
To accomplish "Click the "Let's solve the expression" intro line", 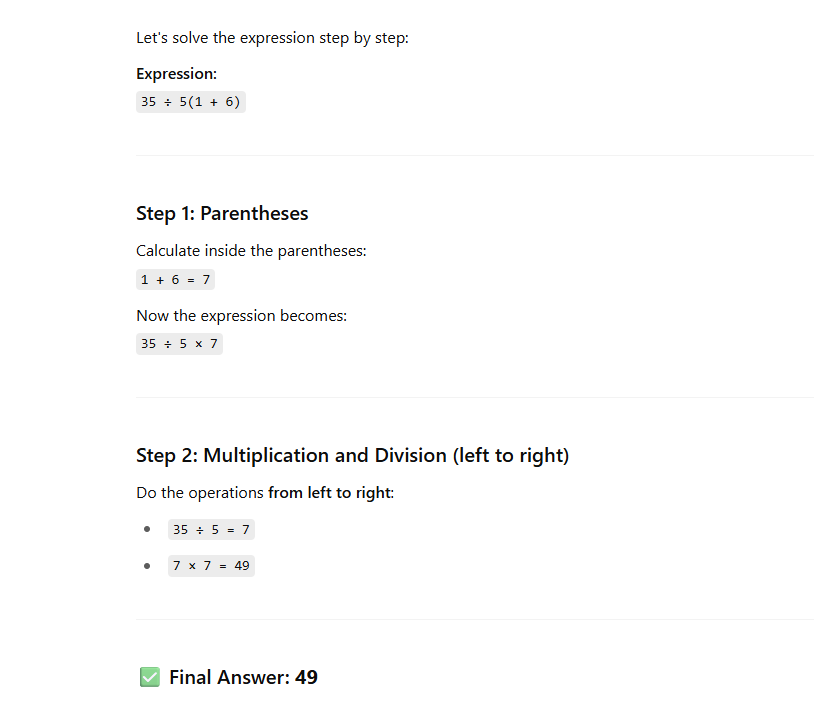I will click(x=272, y=38).
